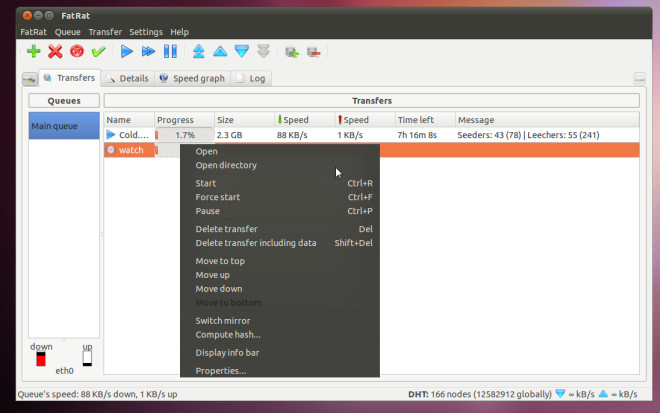Switch to the Log tab
Screen dimensions: 660x413
click(251, 78)
